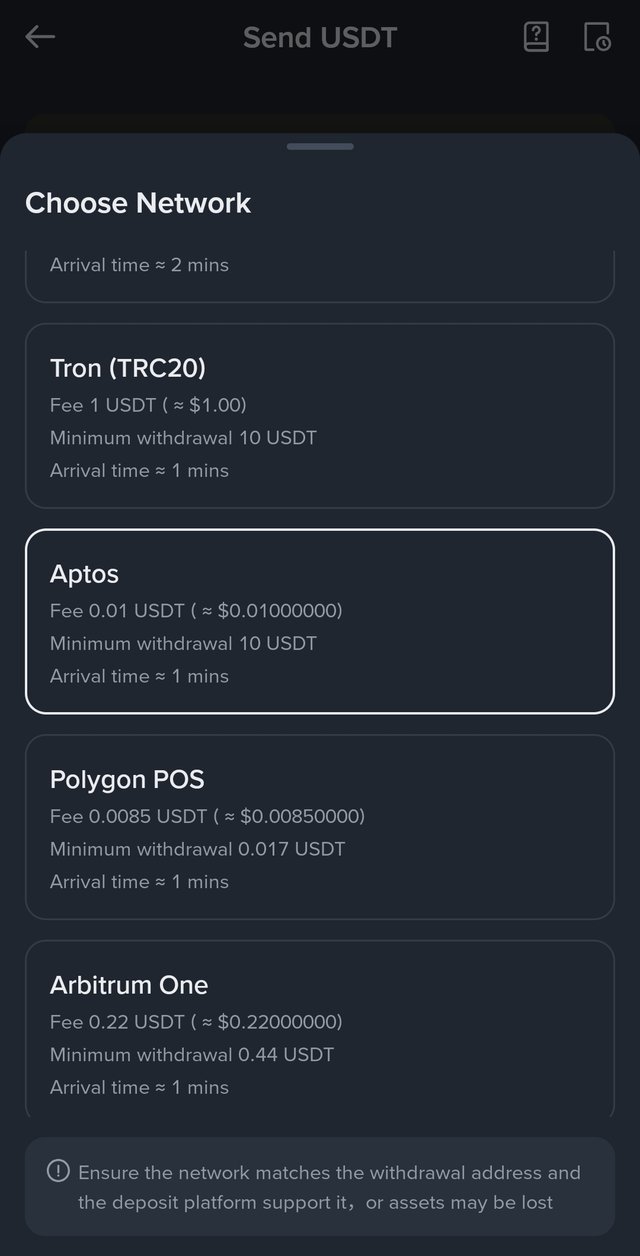Select the Tron (TRC20) network option
The image size is (640, 1256).
pos(319,415)
